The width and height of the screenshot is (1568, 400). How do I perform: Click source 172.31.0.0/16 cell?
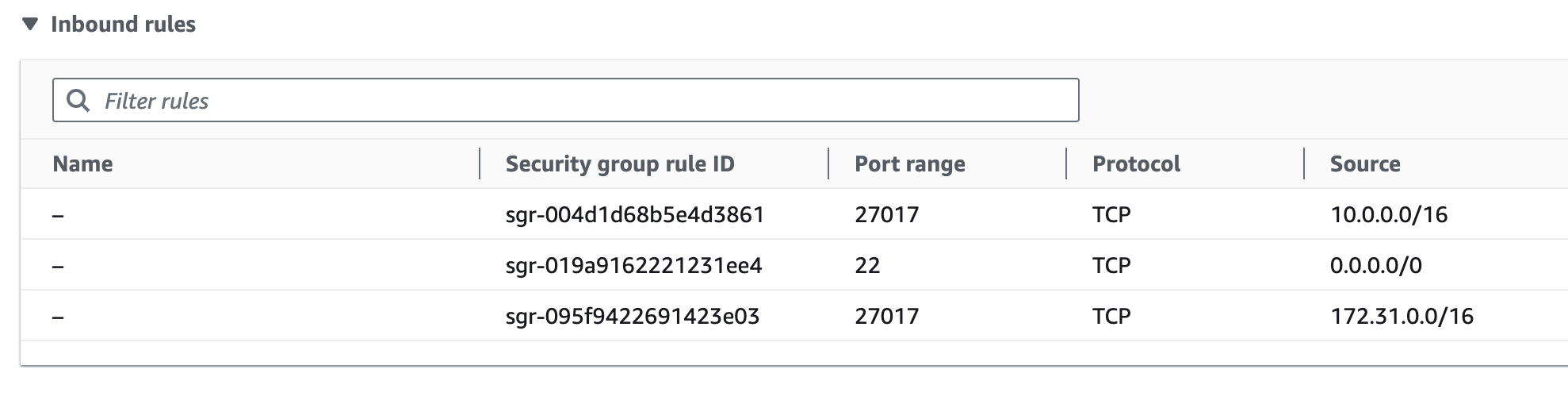point(1402,316)
